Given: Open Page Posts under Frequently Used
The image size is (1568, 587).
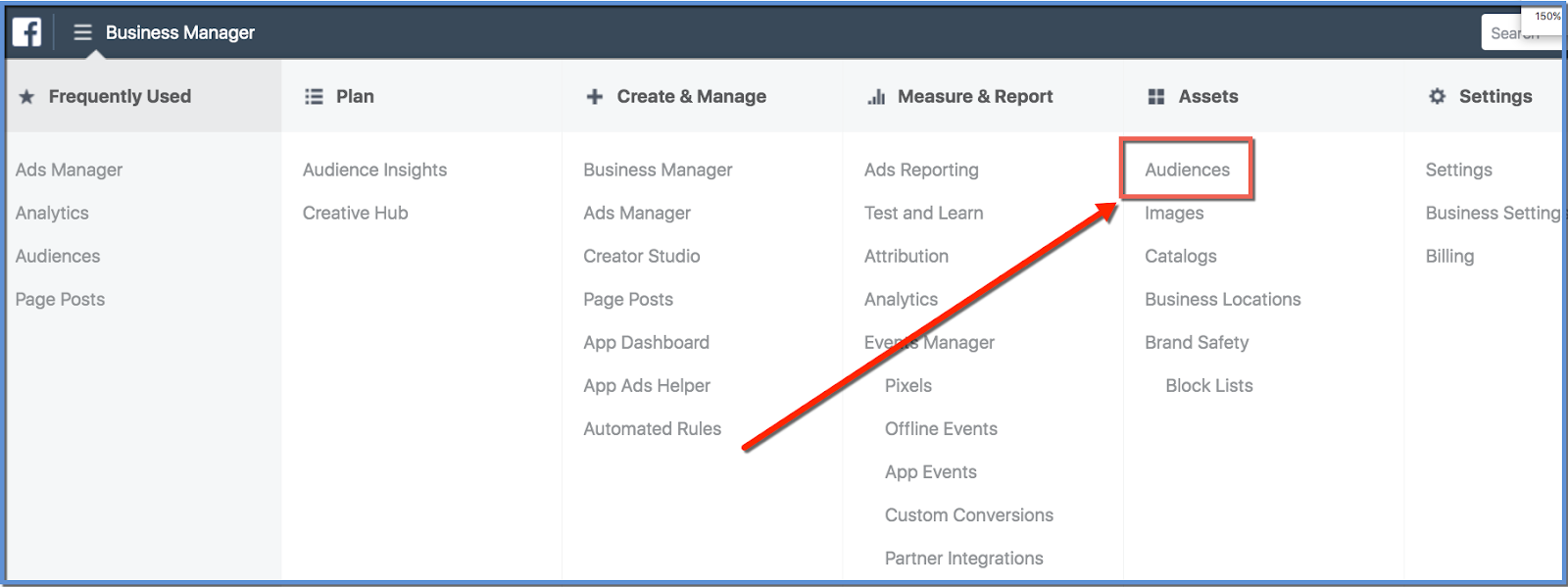Looking at the screenshot, I should tap(60, 299).
